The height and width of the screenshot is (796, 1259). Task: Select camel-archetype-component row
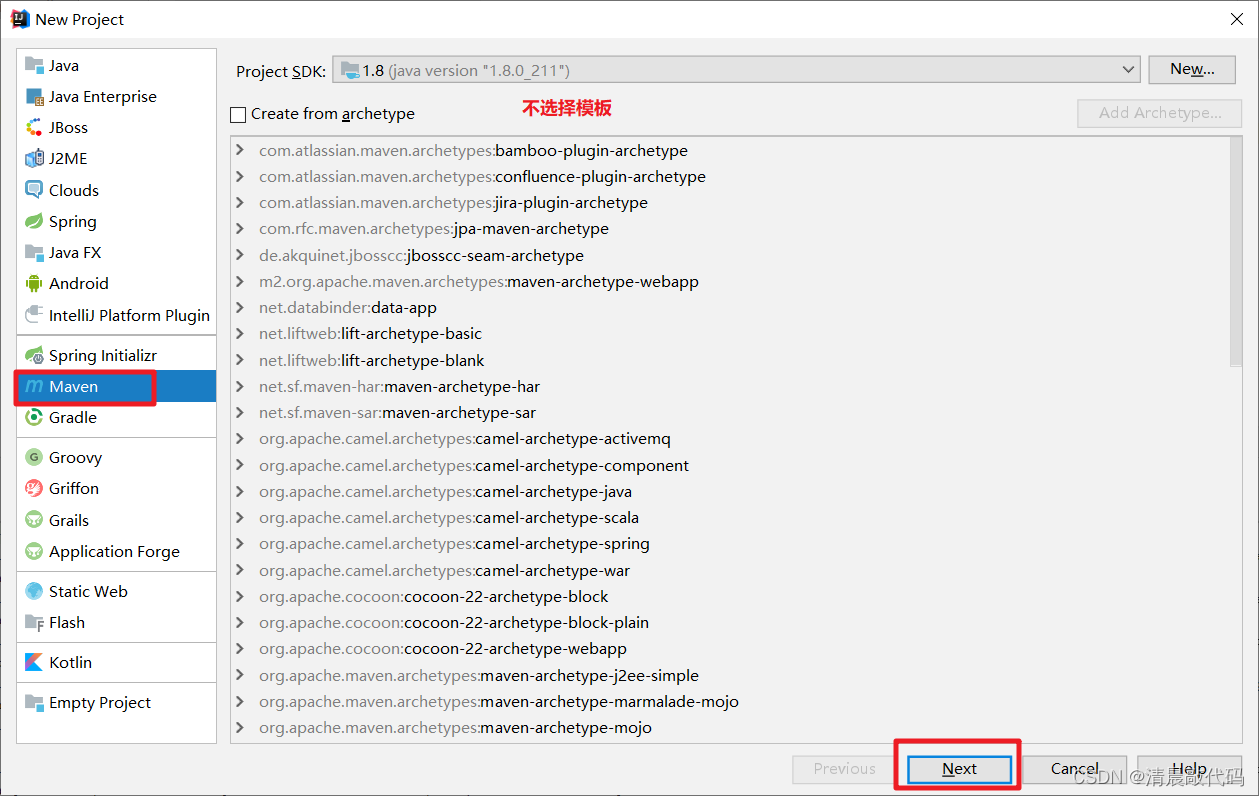[729, 466]
